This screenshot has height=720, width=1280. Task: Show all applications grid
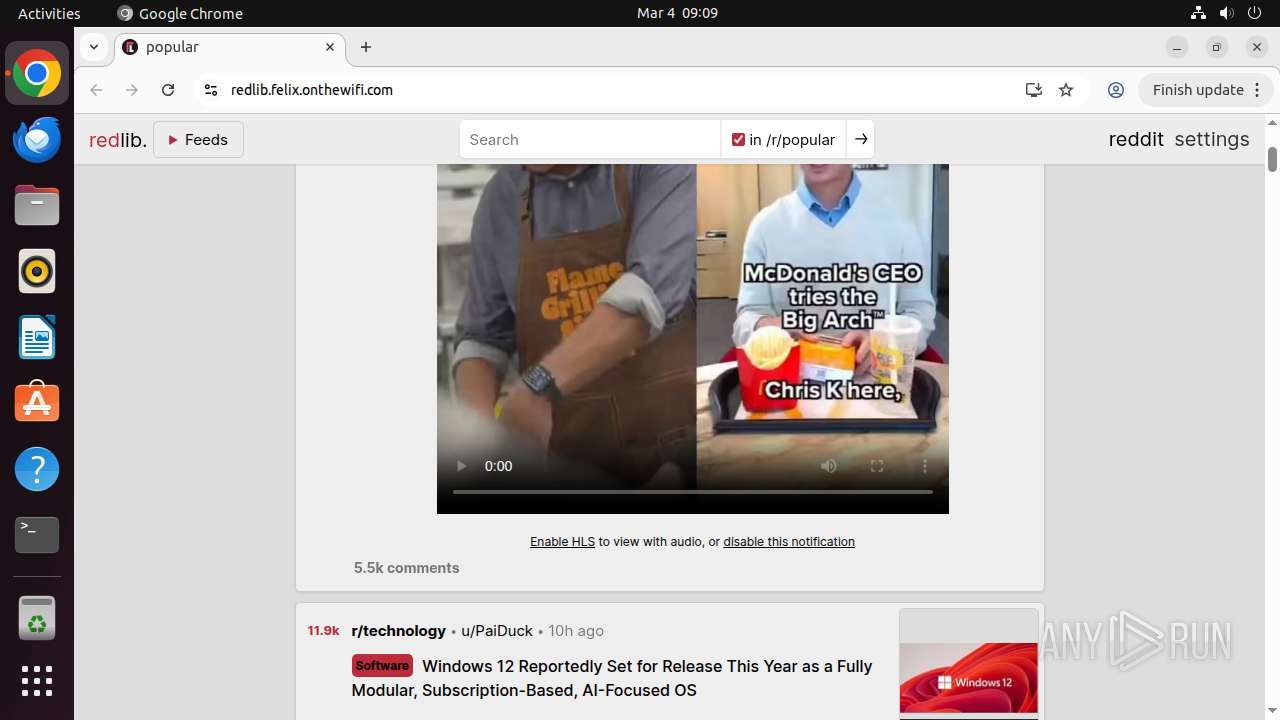coord(37,681)
